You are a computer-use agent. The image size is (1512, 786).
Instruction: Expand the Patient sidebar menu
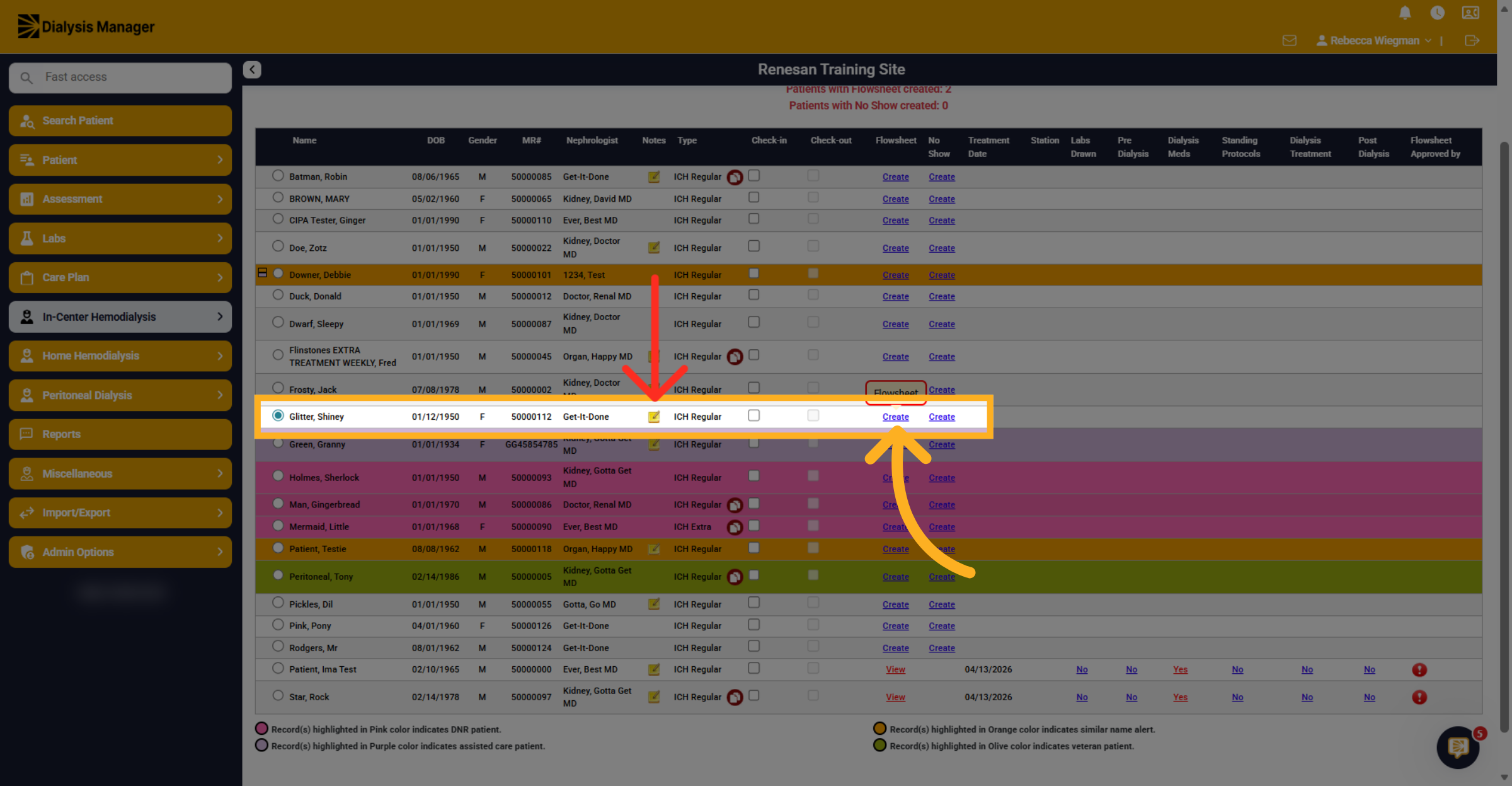120,160
